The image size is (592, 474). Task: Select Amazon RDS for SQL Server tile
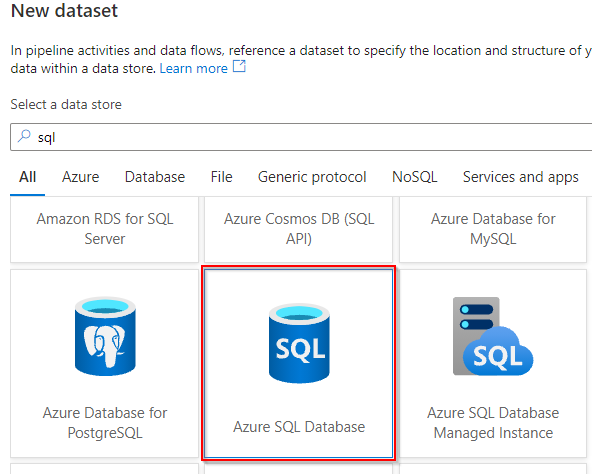pyautogui.click(x=105, y=229)
